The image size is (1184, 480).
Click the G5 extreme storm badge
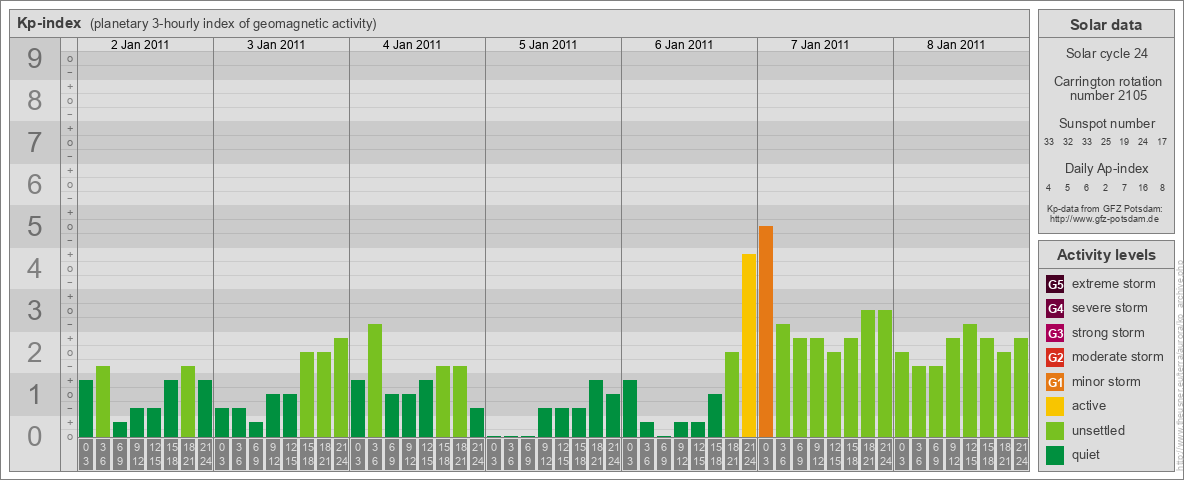[1056, 284]
